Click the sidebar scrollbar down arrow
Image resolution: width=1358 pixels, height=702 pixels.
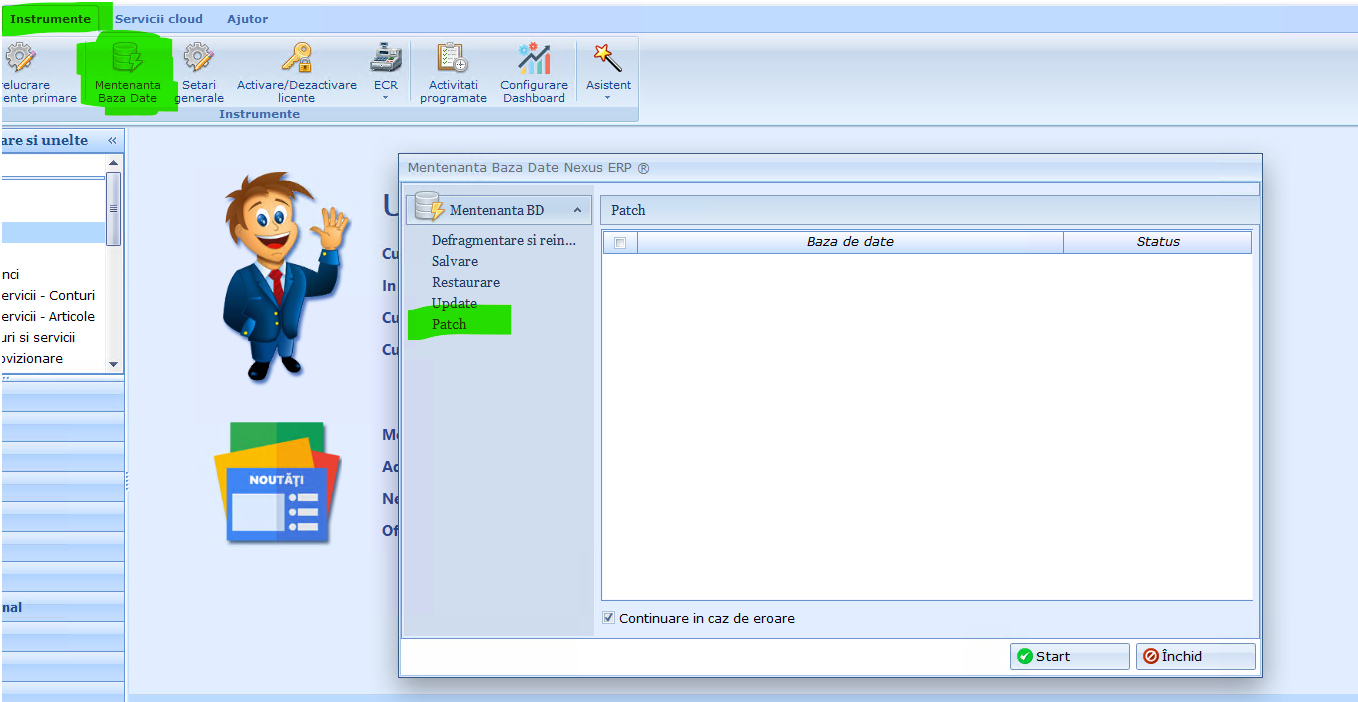(x=113, y=365)
